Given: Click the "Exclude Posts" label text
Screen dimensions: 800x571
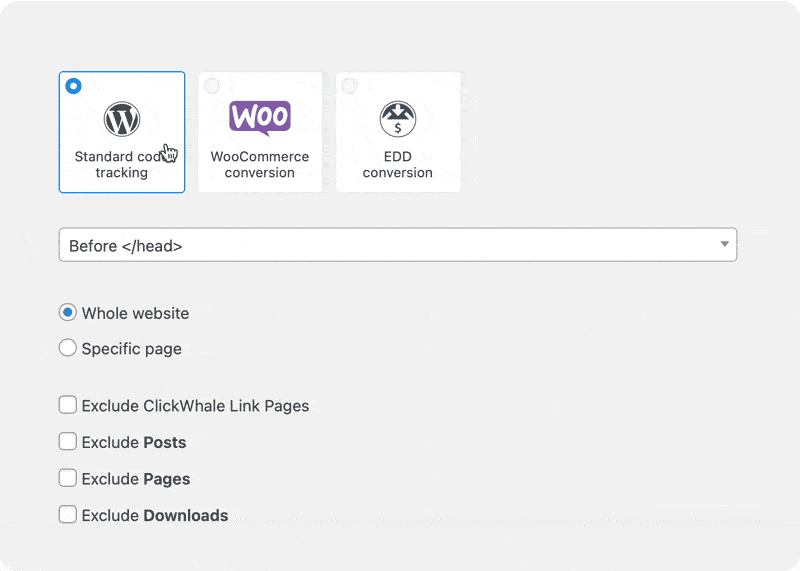Looking at the screenshot, I should click(x=134, y=442).
